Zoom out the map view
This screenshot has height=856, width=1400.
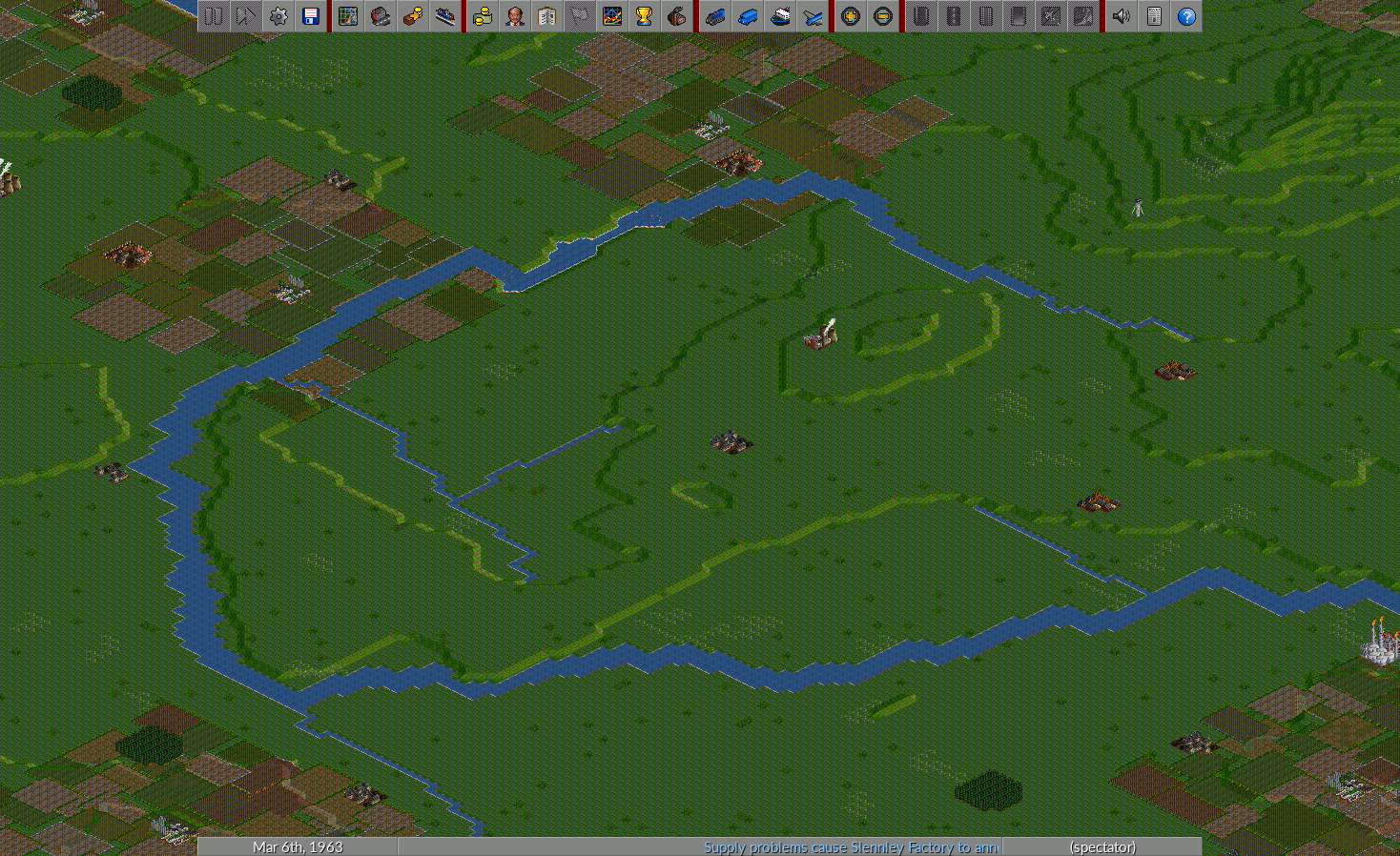pyautogui.click(x=883, y=16)
